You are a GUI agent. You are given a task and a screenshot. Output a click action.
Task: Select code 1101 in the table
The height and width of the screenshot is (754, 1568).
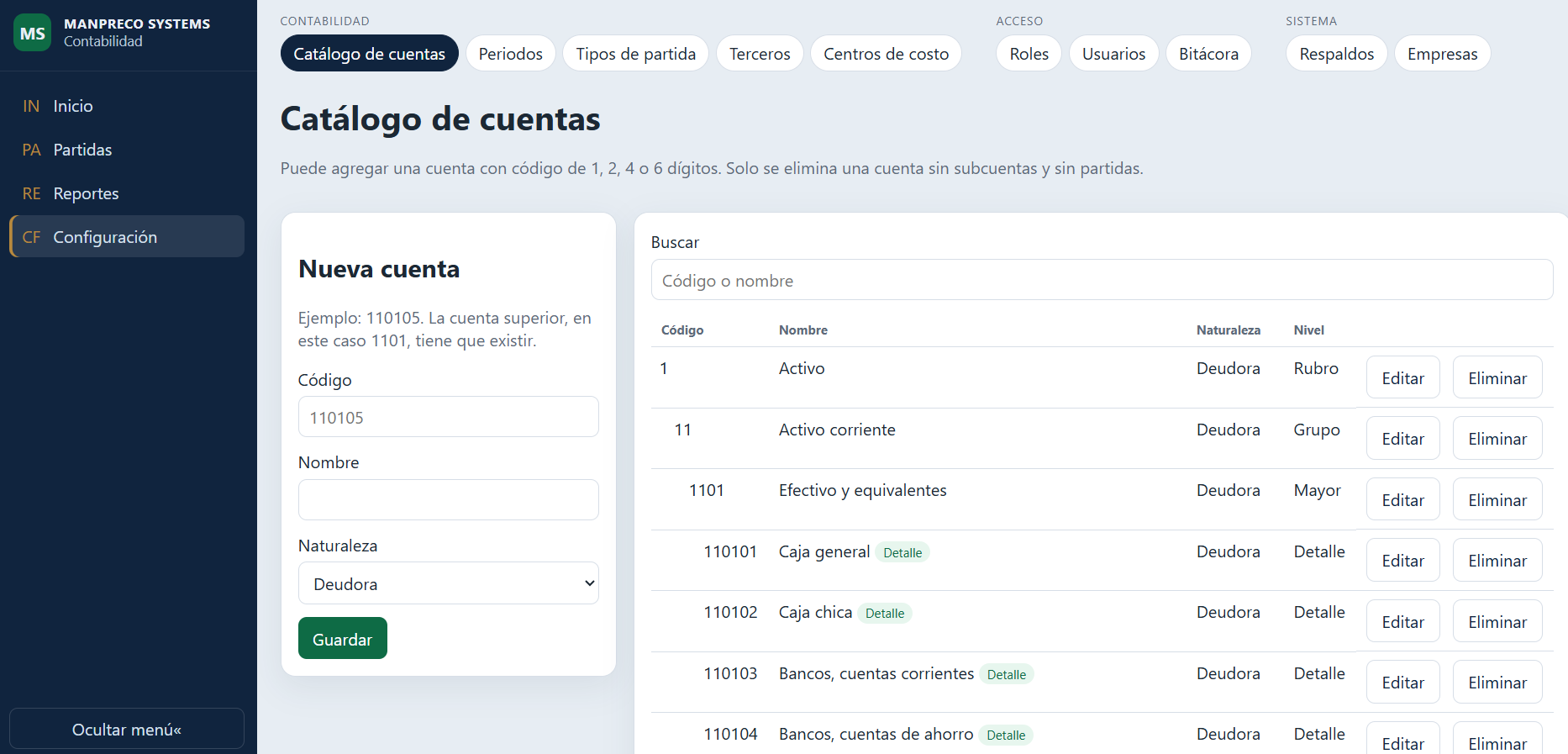[707, 490]
